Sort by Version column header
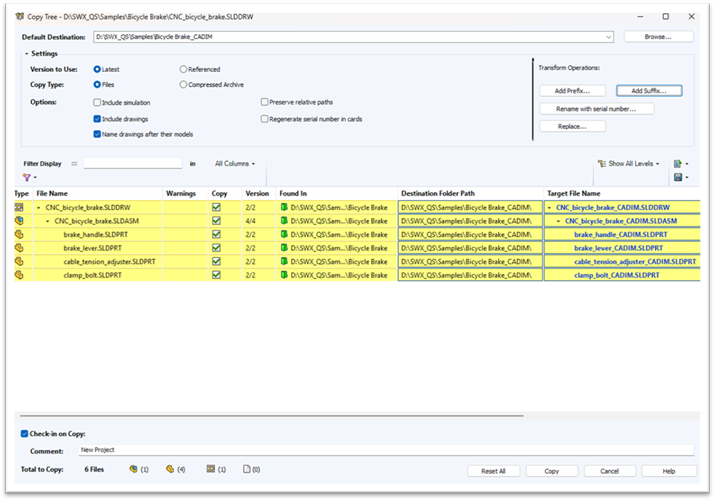 pyautogui.click(x=259, y=194)
